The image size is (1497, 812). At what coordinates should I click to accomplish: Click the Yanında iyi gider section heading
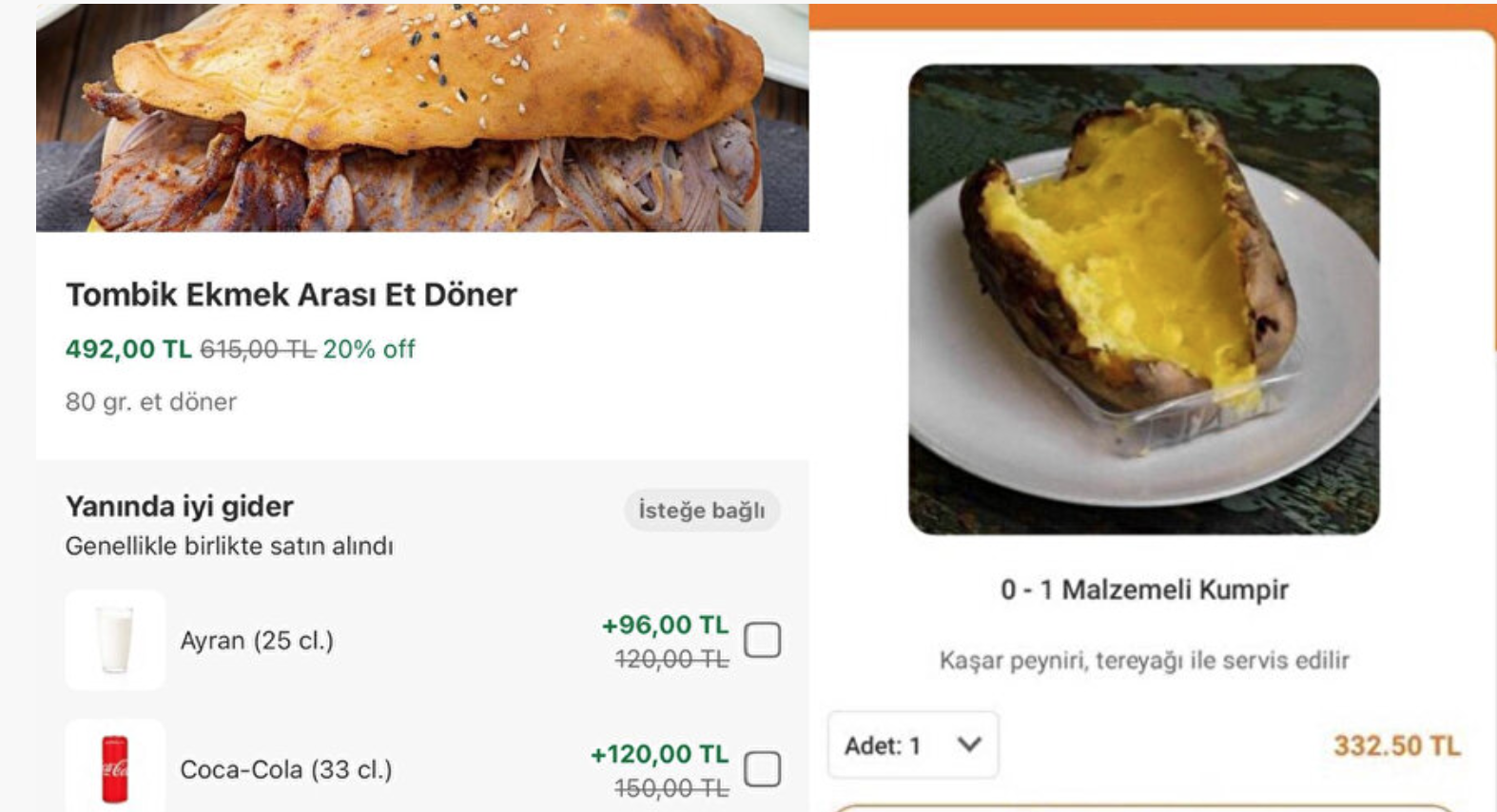tap(179, 506)
